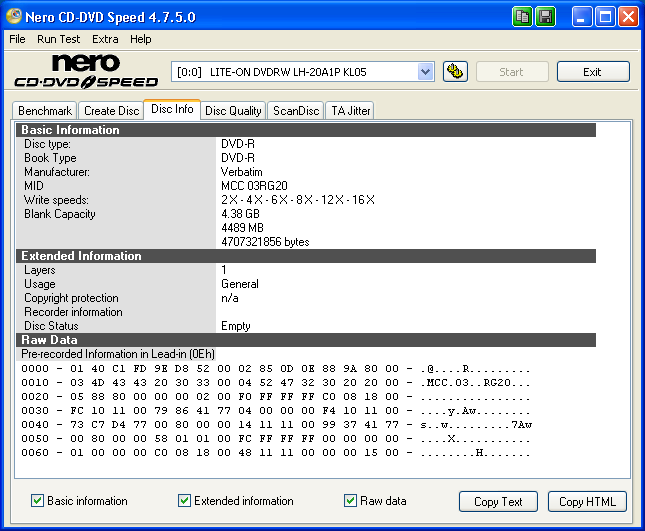Minimize the Nero CD-DVD Speed window
Image resolution: width=645 pixels, height=531 pixels.
[583, 17]
